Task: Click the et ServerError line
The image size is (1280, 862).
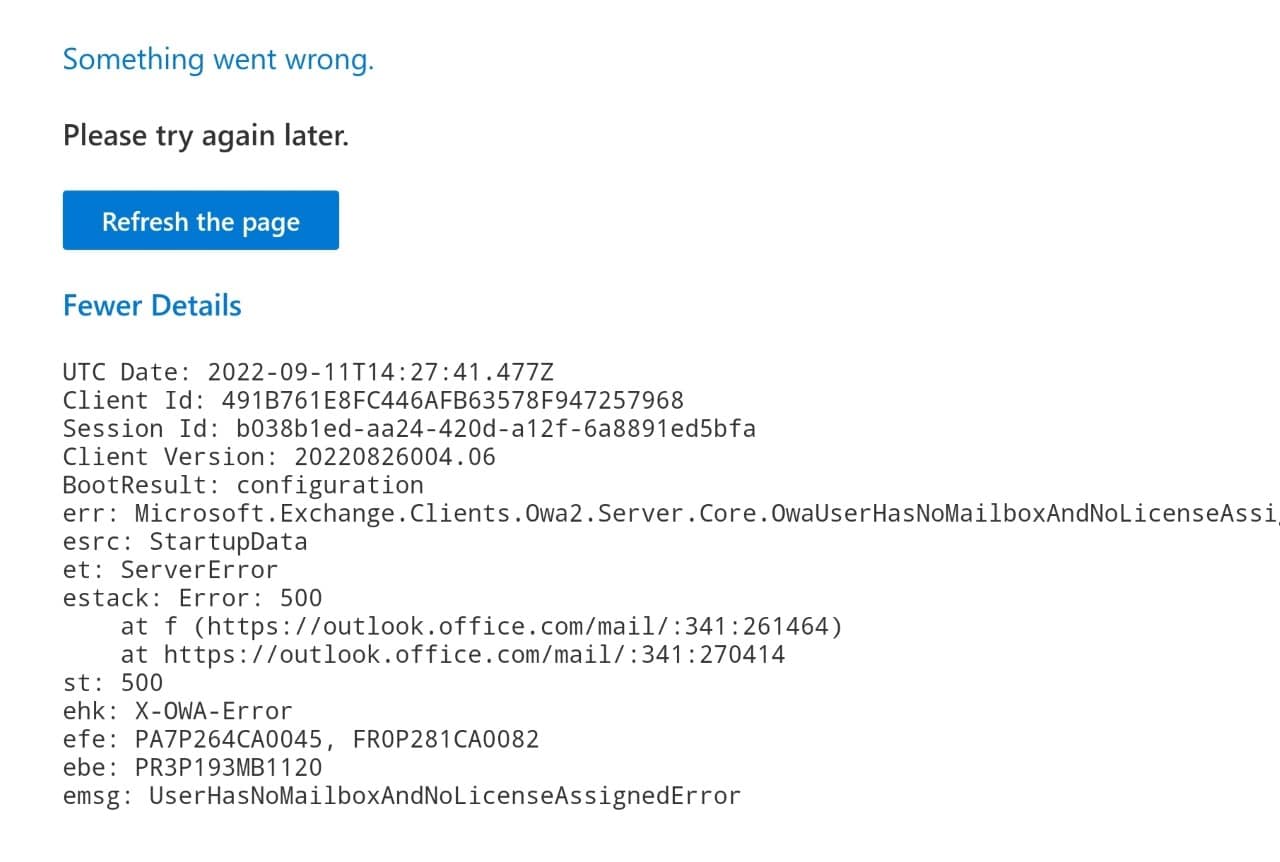Action: point(171,570)
